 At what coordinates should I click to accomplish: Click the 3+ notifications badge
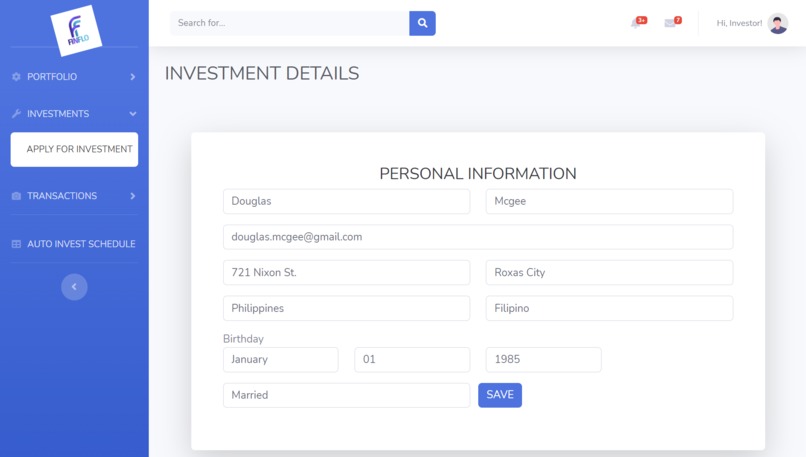[x=642, y=20]
